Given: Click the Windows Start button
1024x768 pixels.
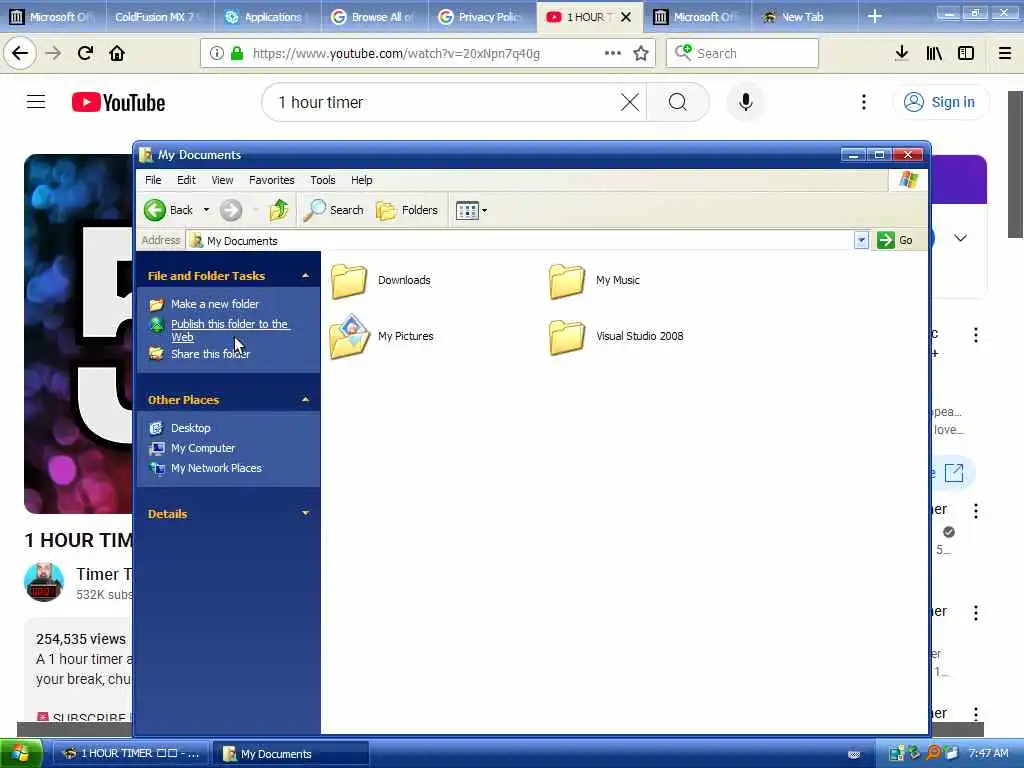Looking at the screenshot, I should 21,754.
